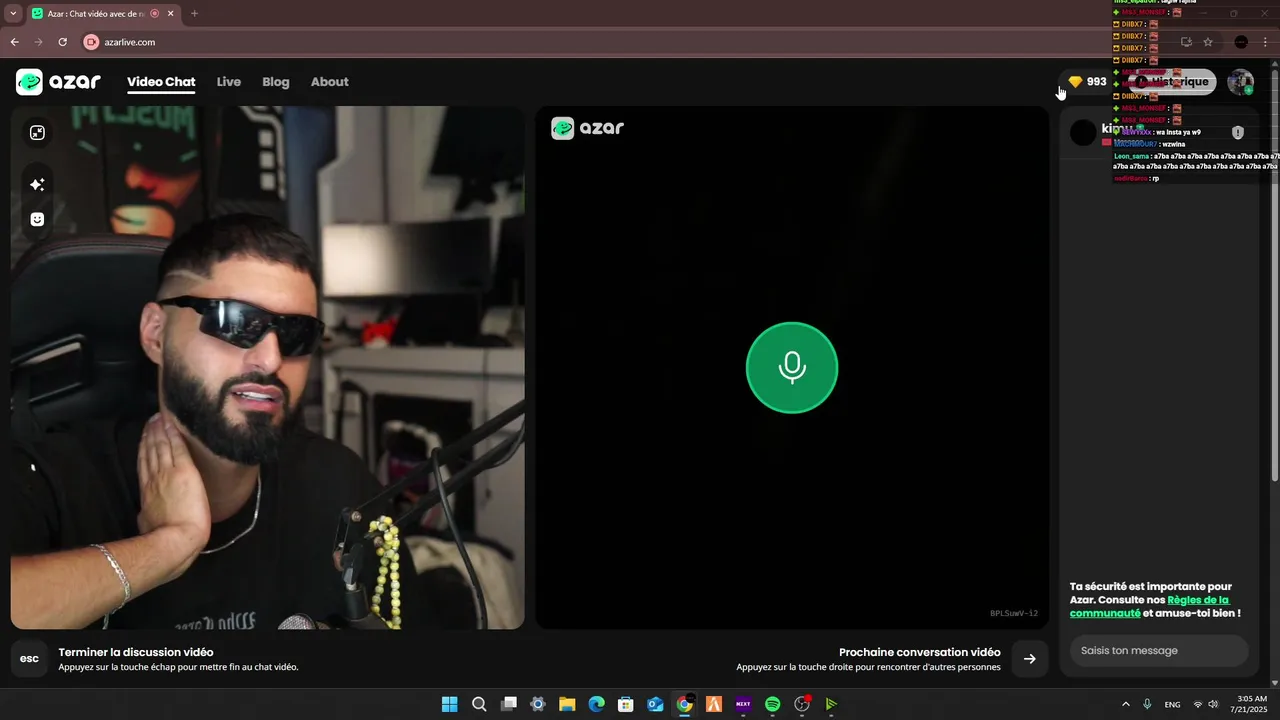1280x720 pixels.
Task: Open File Explorer from taskbar
Action: coord(567,704)
